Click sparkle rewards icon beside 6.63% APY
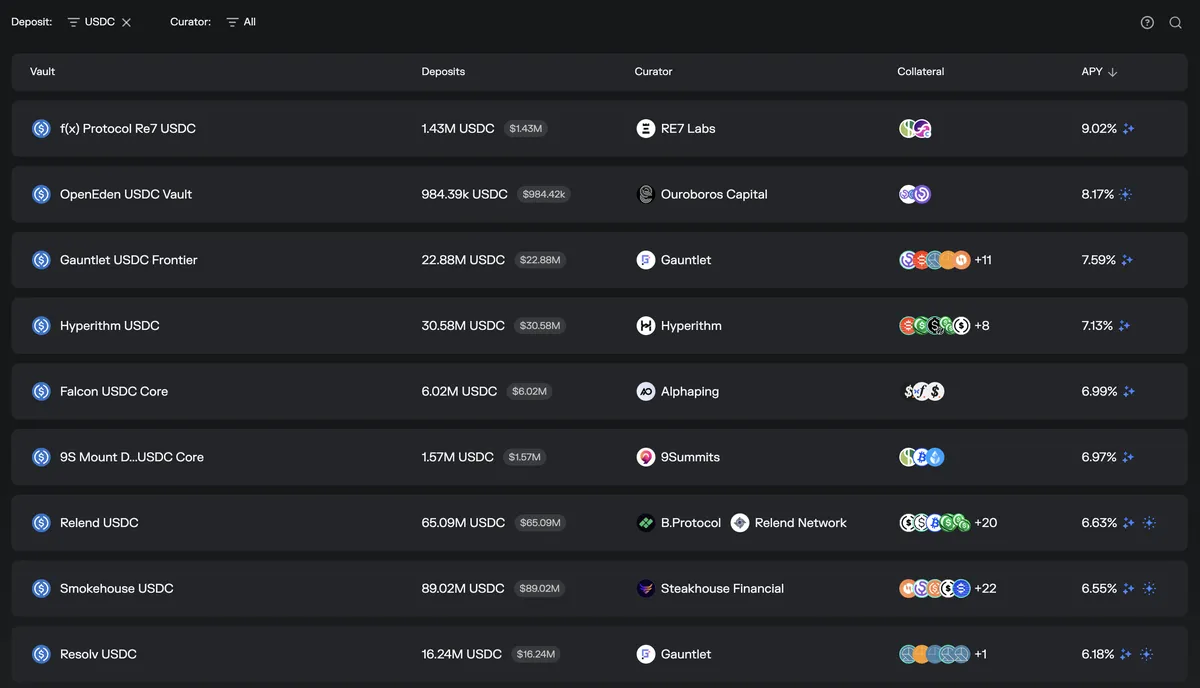This screenshot has height=688, width=1200. [x=1129, y=523]
